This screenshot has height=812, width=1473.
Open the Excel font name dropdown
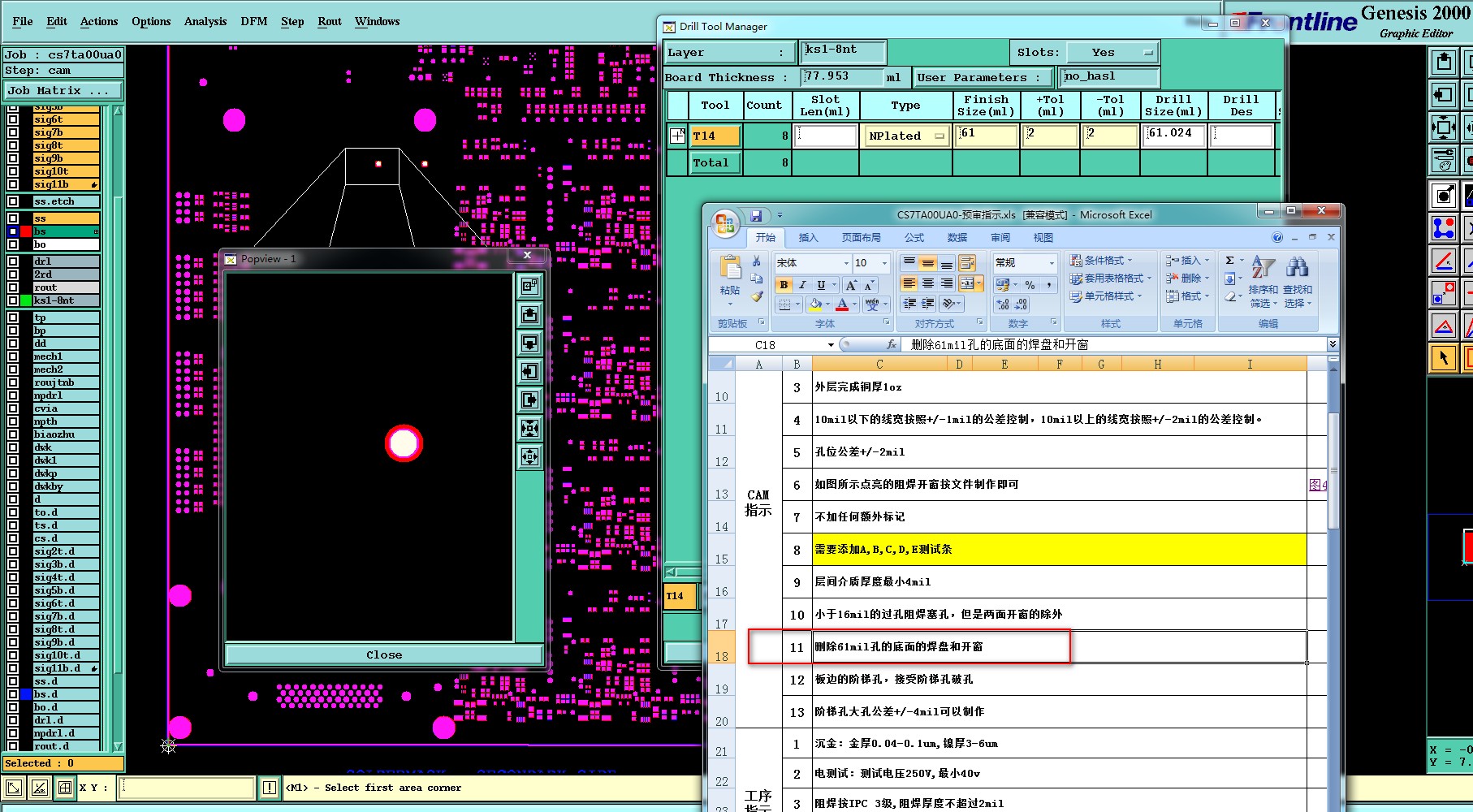(x=846, y=263)
